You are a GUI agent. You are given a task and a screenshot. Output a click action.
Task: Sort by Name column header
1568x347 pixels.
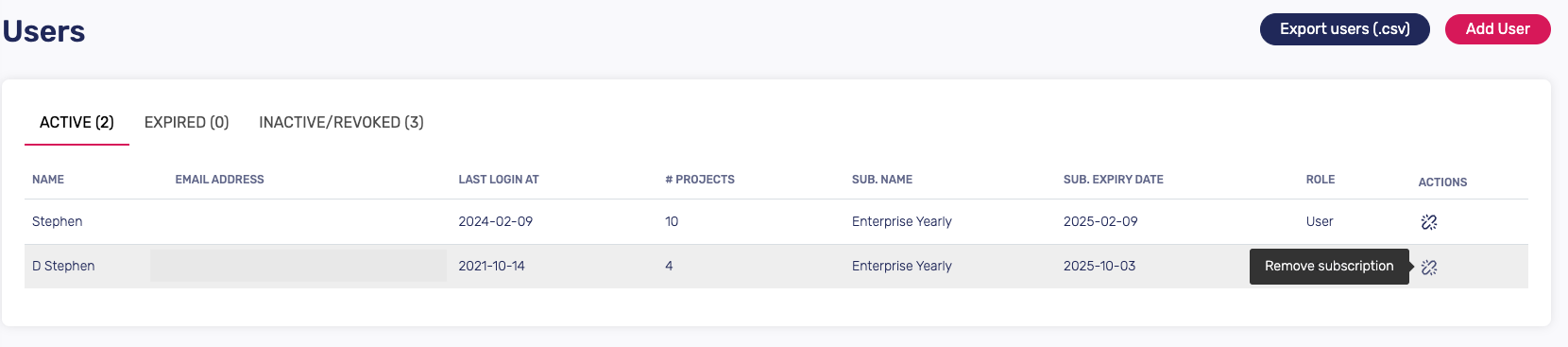point(48,180)
